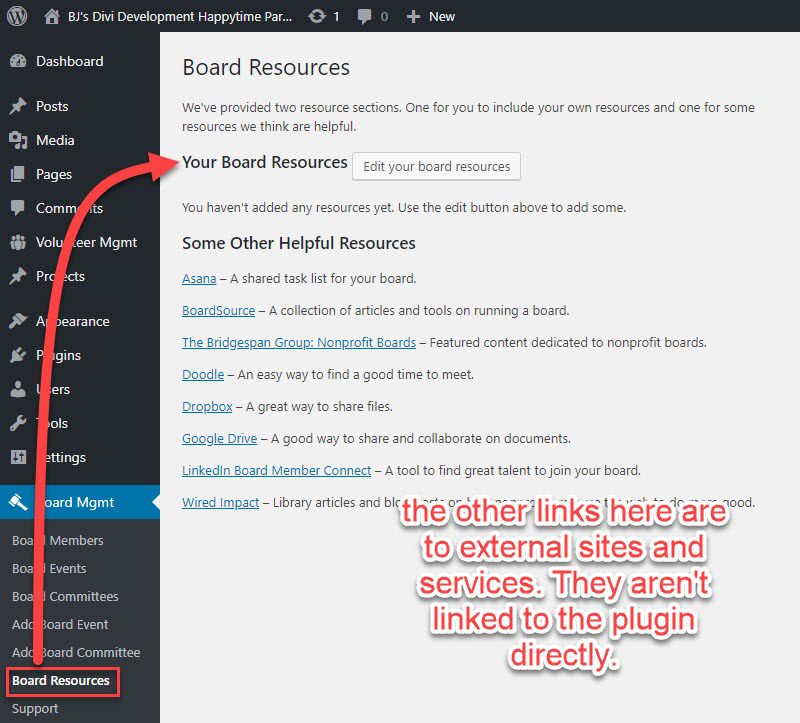Click the WordPress logo in the admin bar
The height and width of the screenshot is (723, 800).
click(x=16, y=15)
